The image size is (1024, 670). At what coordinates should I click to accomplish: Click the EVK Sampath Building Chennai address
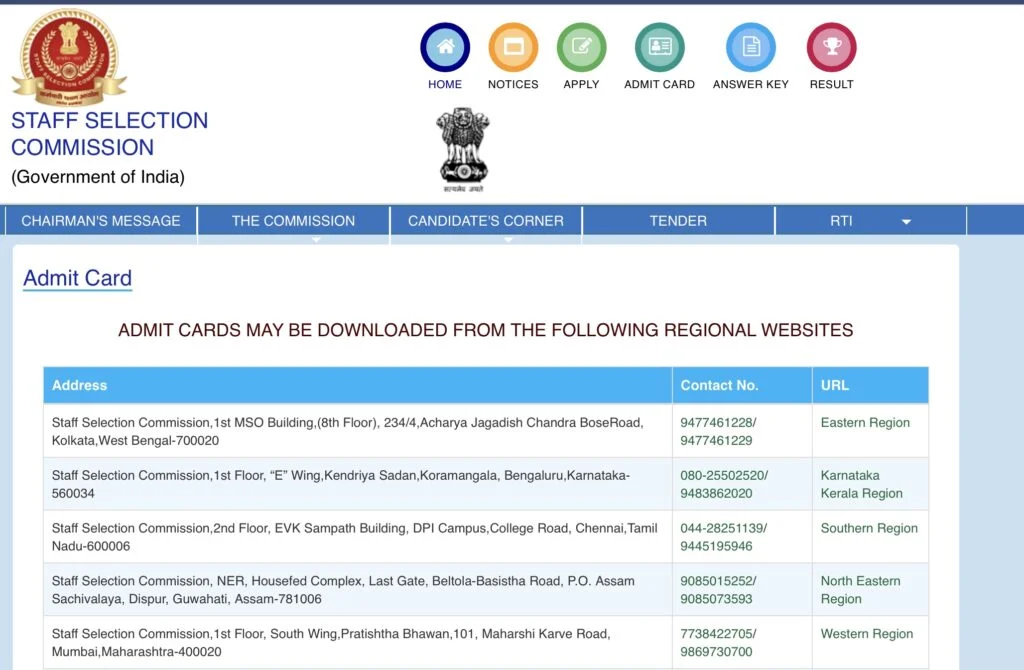tap(358, 537)
